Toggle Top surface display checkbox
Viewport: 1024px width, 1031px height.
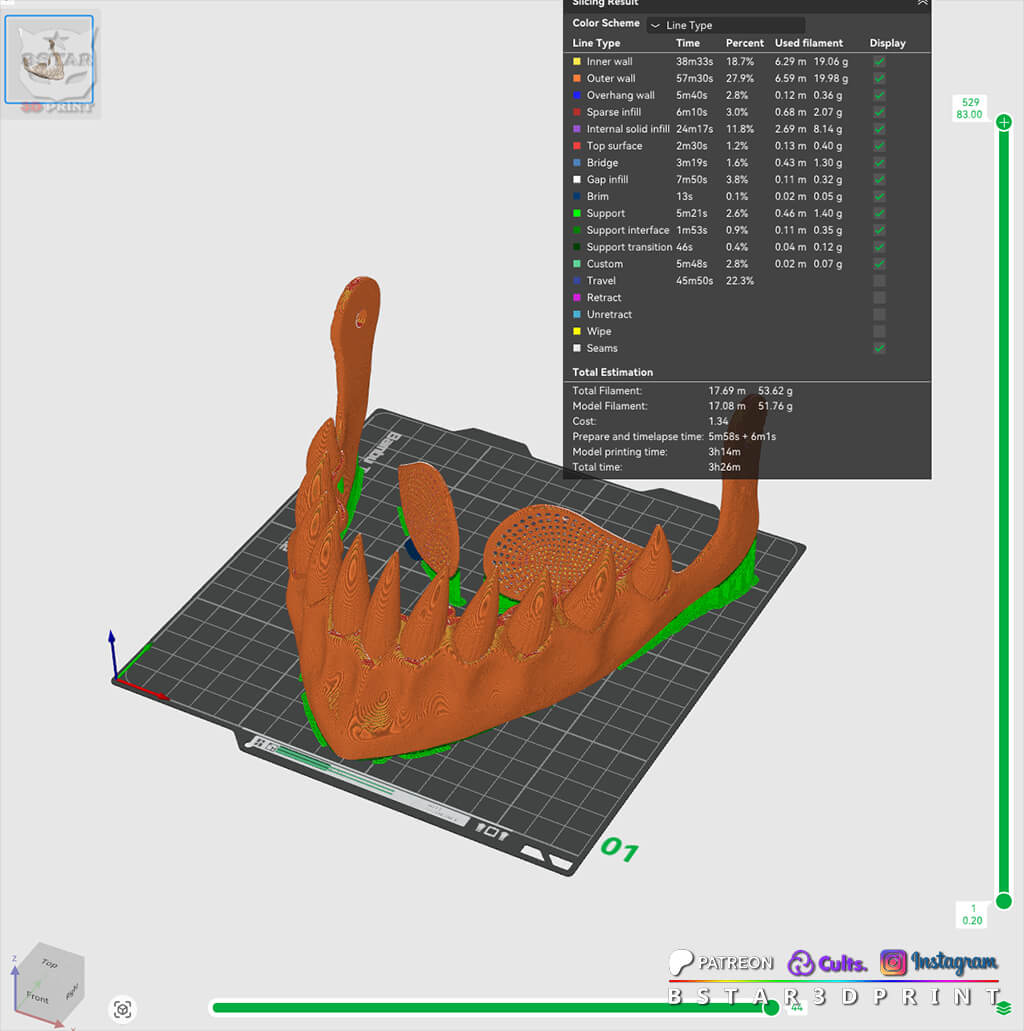pyautogui.click(x=879, y=146)
